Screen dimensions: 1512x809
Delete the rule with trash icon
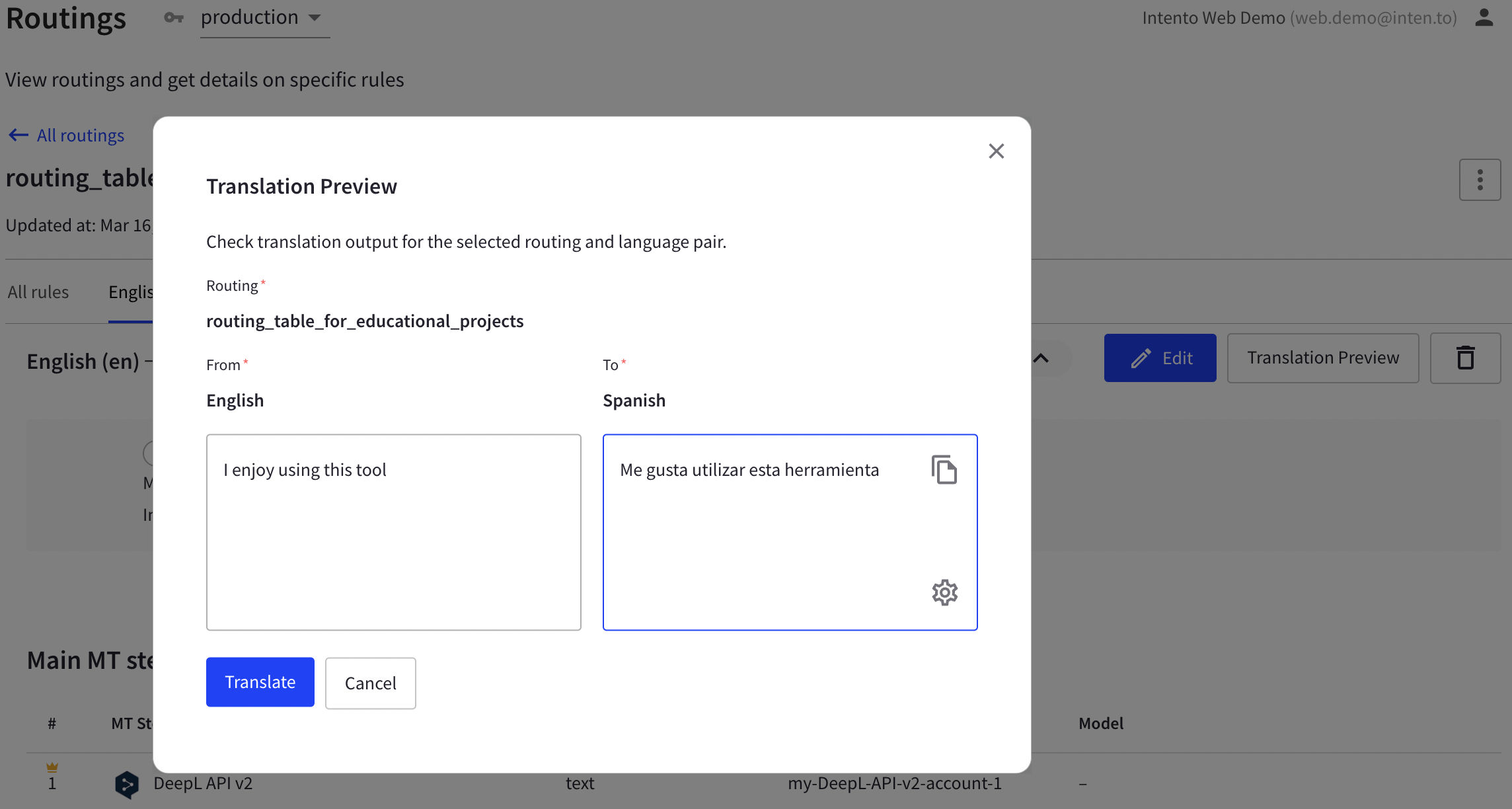(x=1465, y=358)
